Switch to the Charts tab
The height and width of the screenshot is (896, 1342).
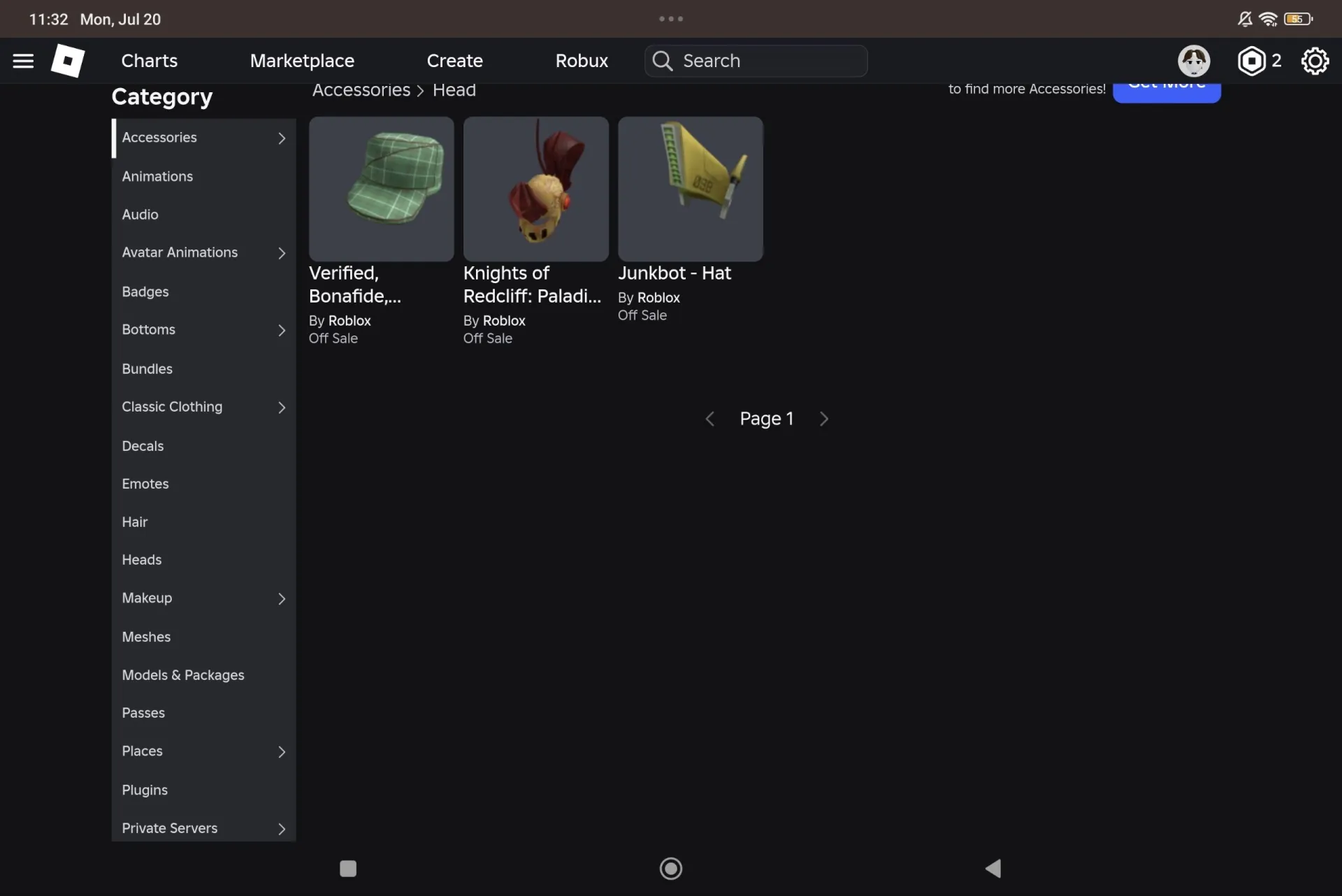150,61
